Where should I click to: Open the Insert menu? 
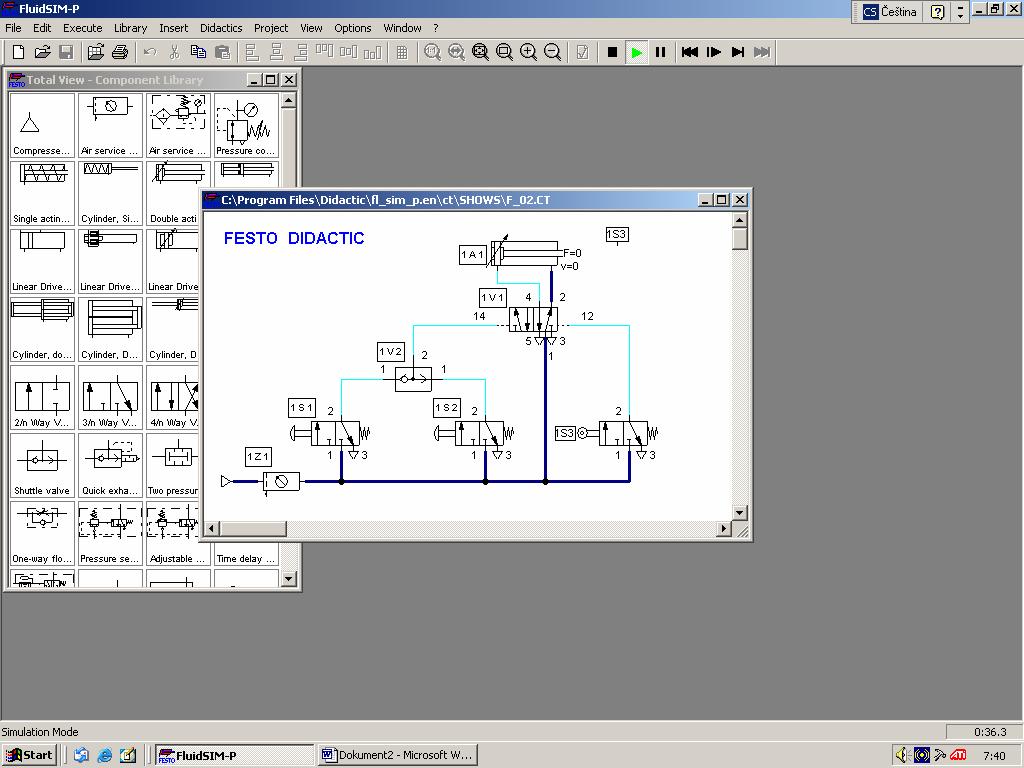[174, 28]
